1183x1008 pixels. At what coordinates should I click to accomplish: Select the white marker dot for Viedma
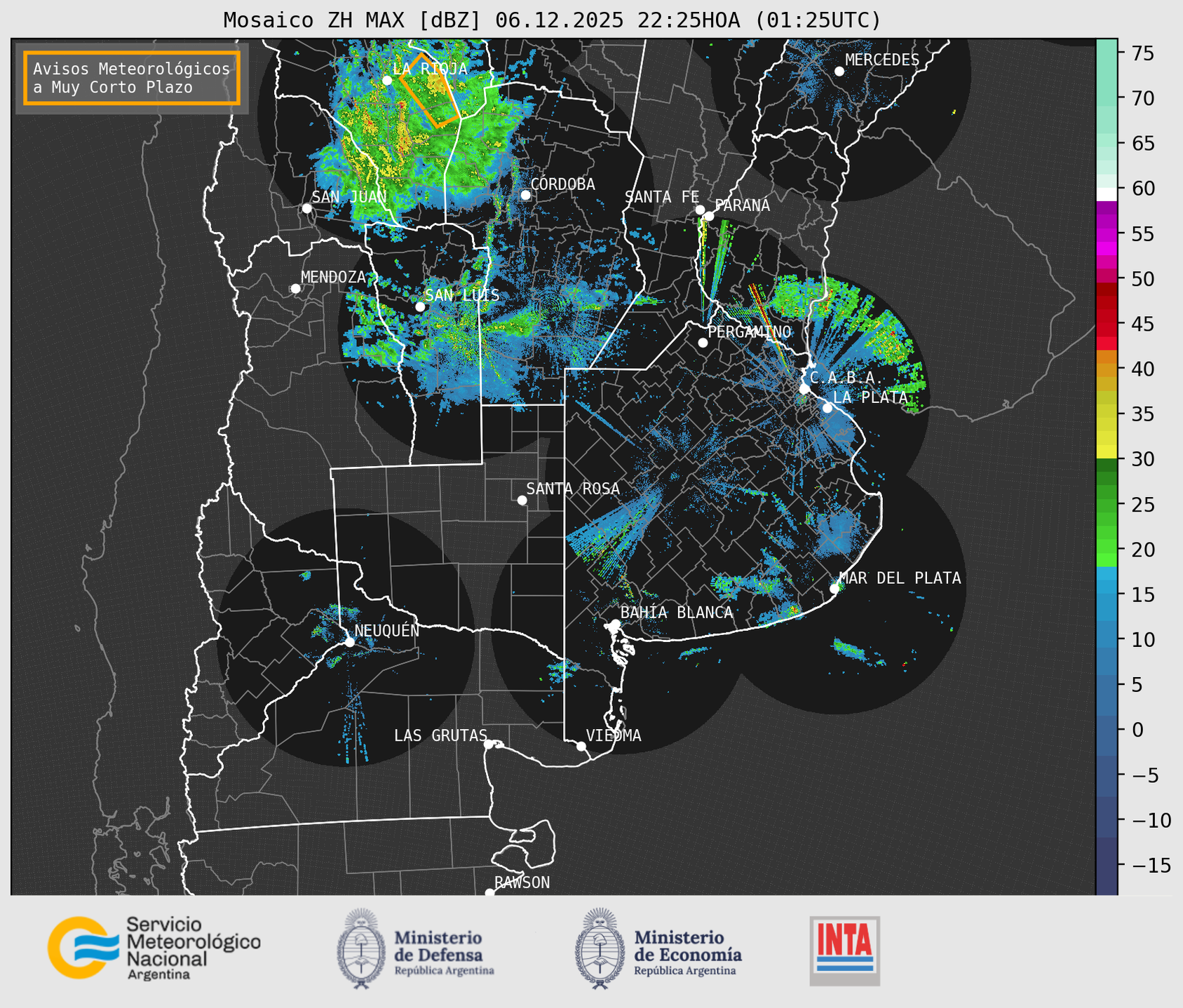point(581,746)
